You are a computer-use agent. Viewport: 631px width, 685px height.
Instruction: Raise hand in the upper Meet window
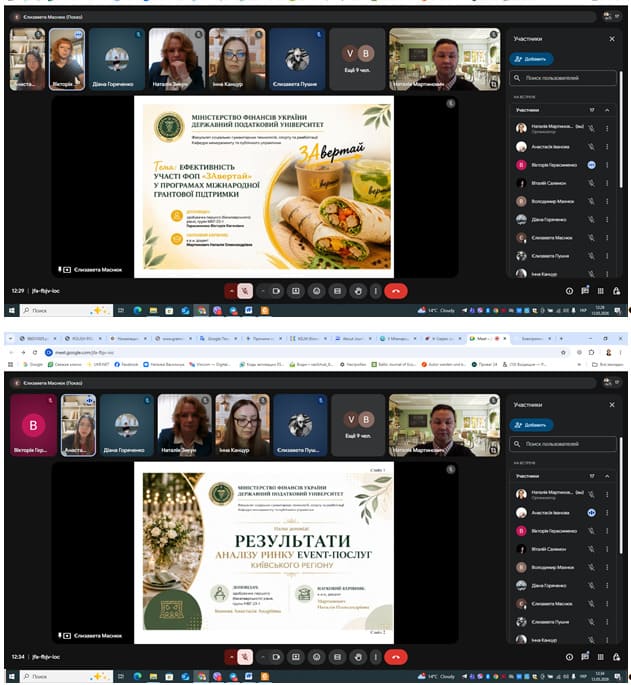(358, 291)
